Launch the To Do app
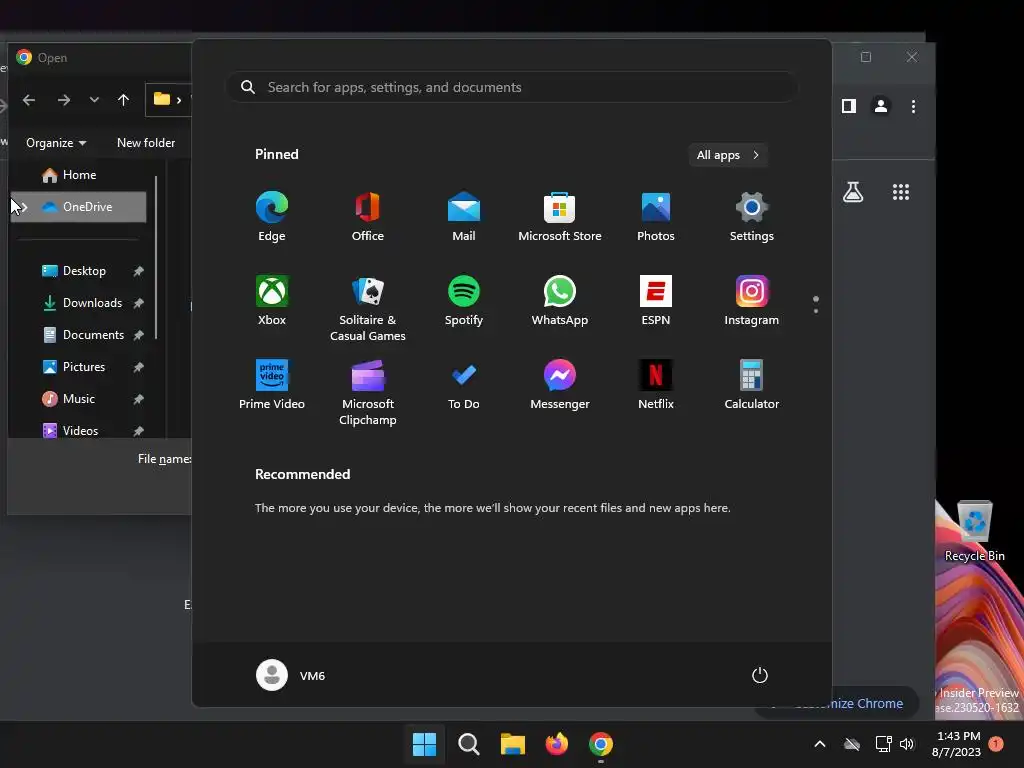The width and height of the screenshot is (1024, 768). [x=464, y=385]
